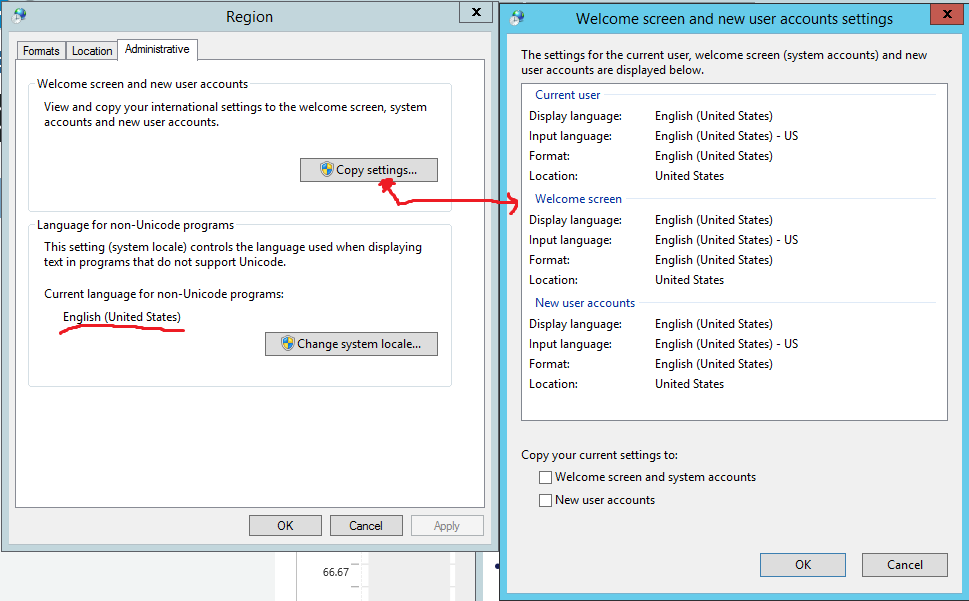969x601 pixels.
Task: Click Welcome screen Location value United States
Action: point(689,280)
